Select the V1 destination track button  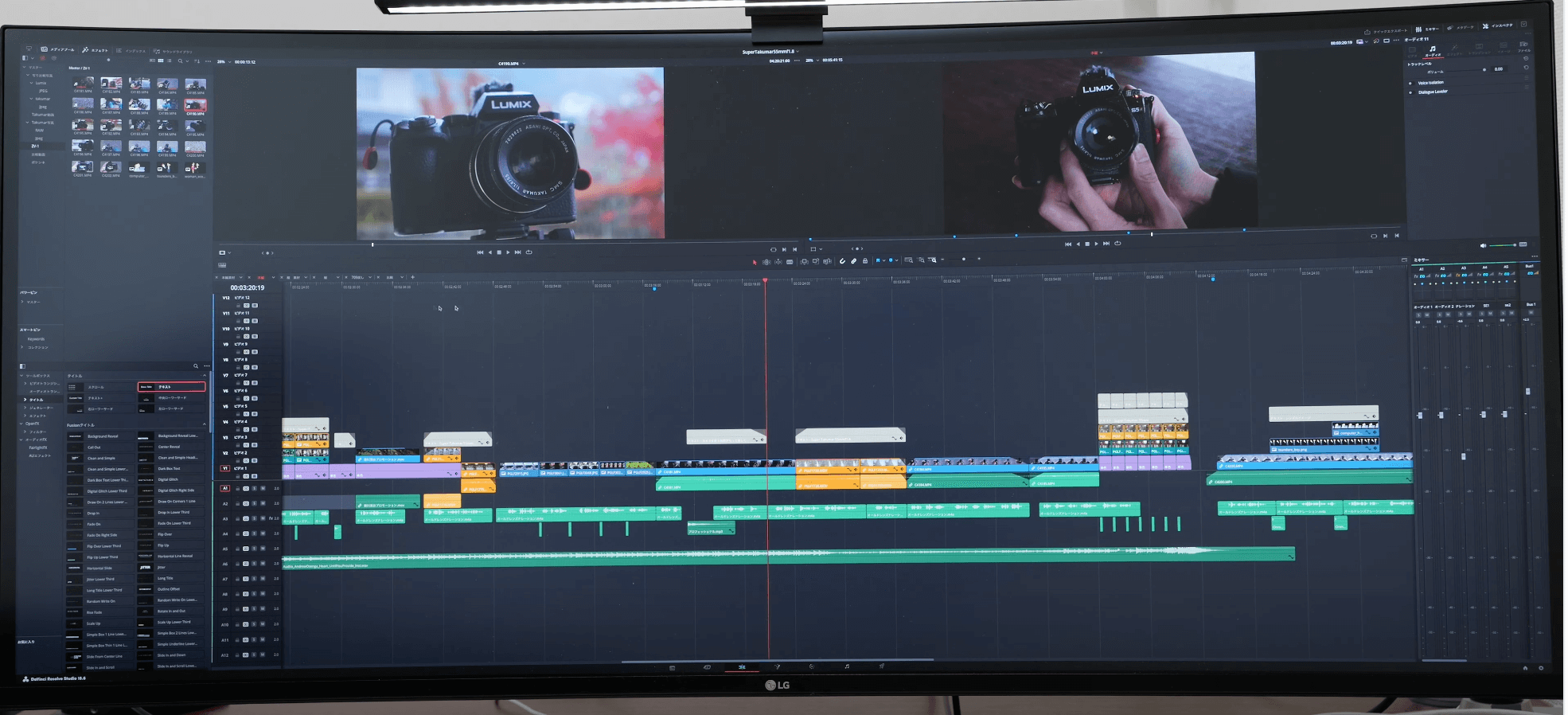point(225,469)
